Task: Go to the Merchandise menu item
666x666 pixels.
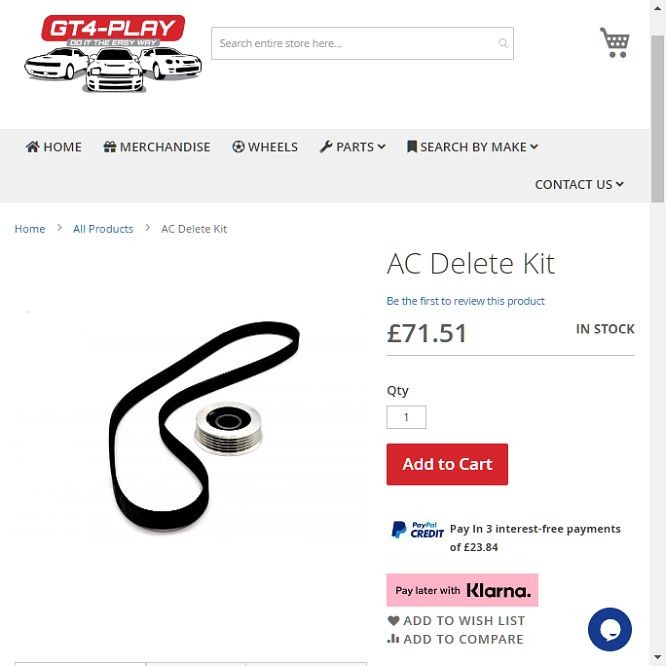Action: coord(157,147)
